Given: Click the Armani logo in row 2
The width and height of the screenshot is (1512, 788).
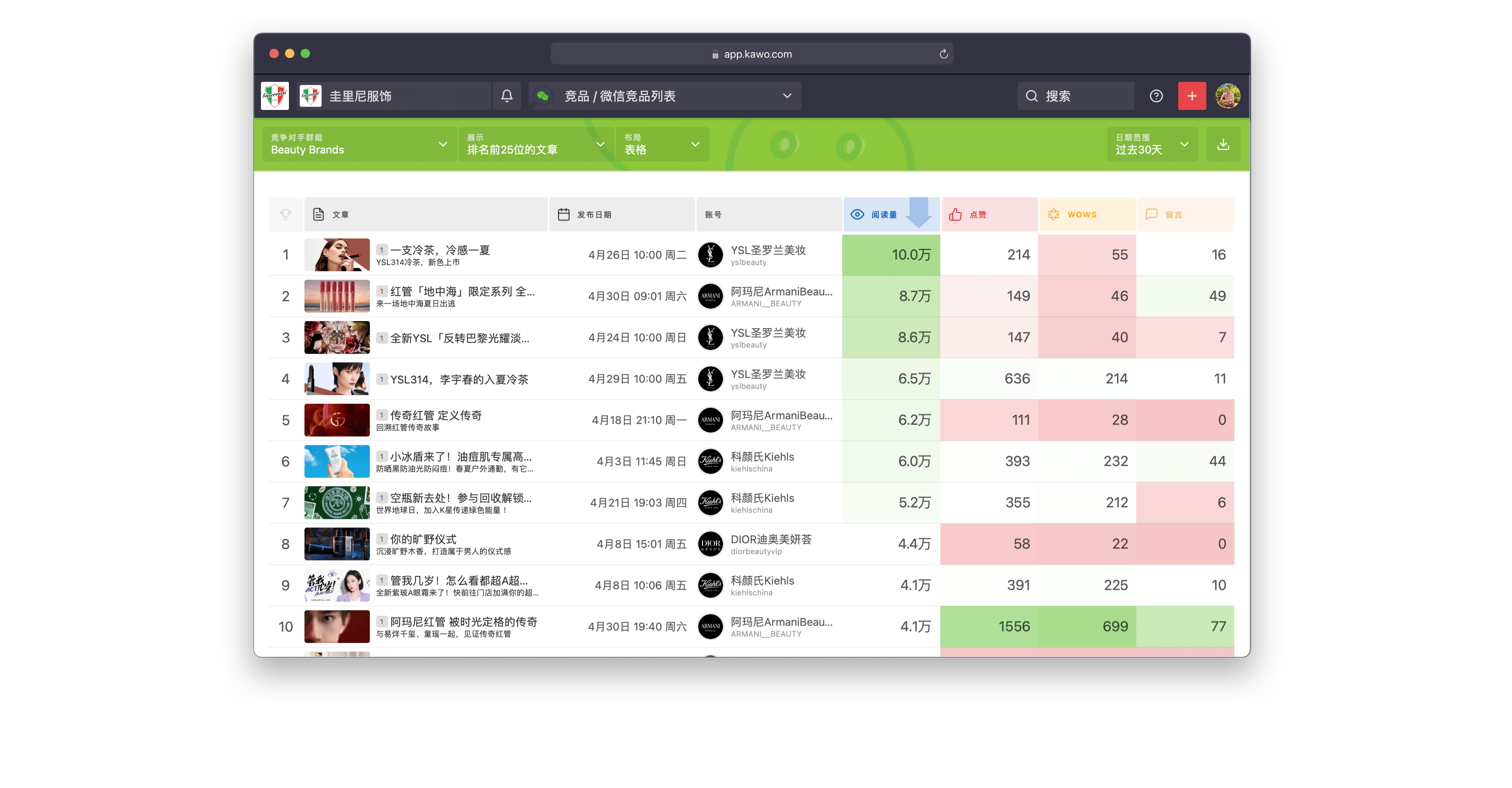Looking at the screenshot, I should 710,296.
